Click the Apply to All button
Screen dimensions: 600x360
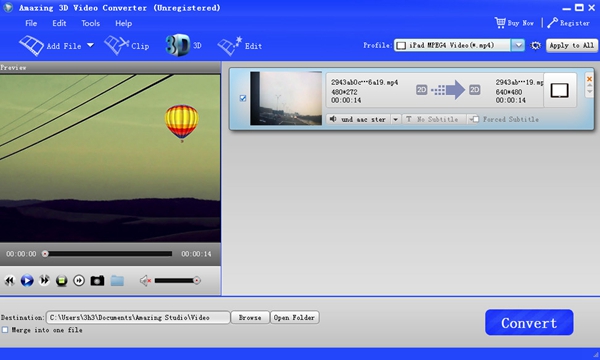pyautogui.click(x=572, y=46)
